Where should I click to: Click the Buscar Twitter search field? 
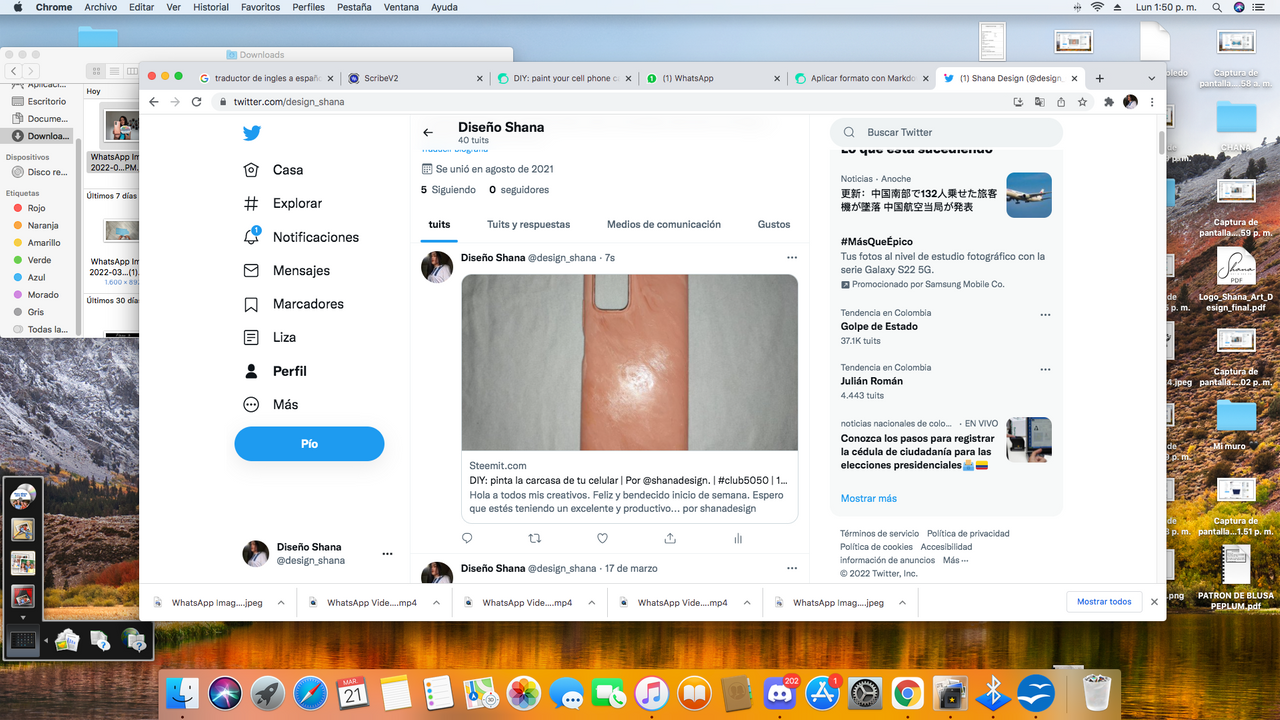pyautogui.click(x=946, y=132)
